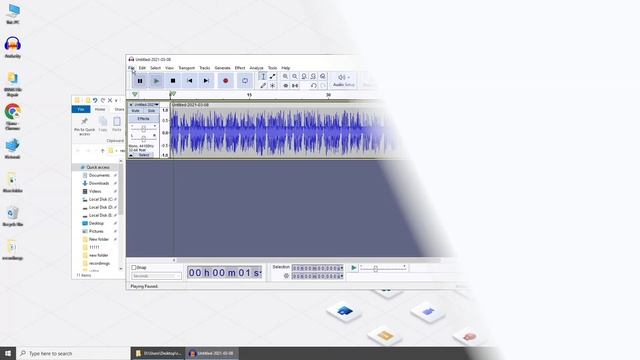
Task: Enable the Snap checkbox
Action: click(133, 268)
